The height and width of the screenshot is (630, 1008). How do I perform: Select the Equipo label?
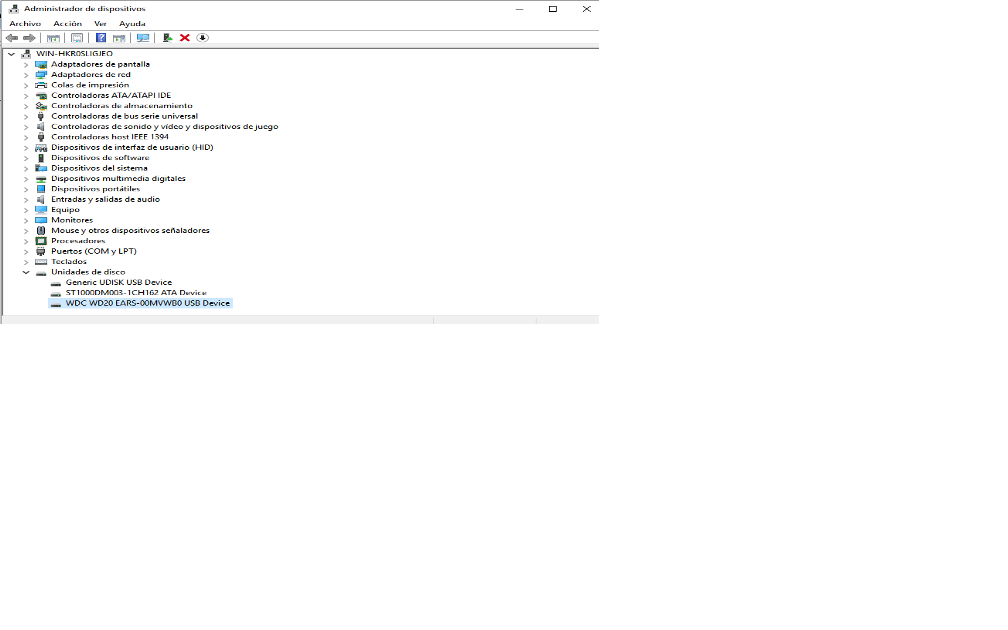coord(65,210)
